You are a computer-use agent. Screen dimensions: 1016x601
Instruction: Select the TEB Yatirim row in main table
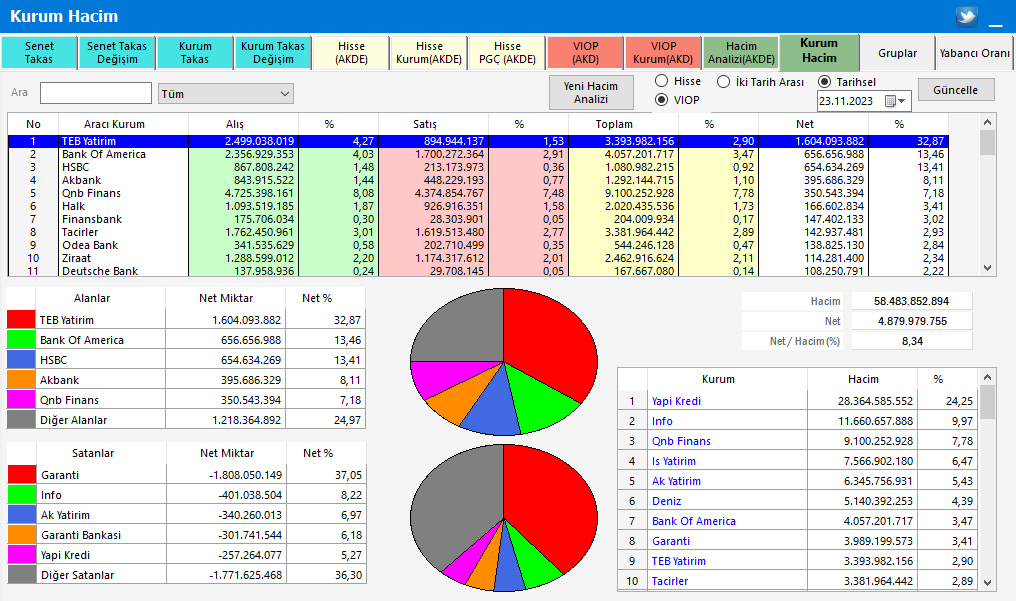(x=478, y=141)
